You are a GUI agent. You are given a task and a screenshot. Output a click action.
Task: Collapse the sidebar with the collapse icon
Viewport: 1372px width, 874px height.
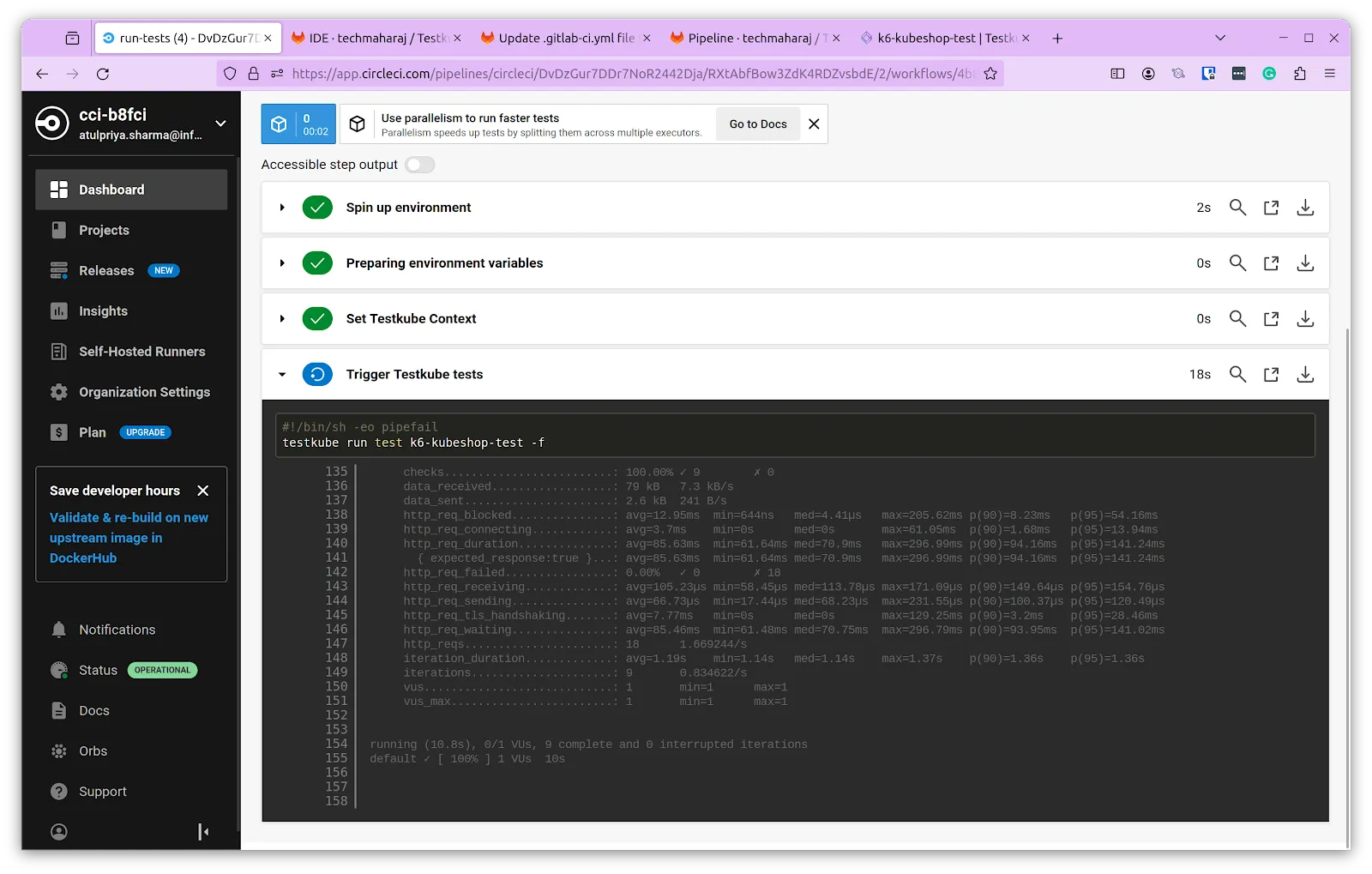click(203, 832)
